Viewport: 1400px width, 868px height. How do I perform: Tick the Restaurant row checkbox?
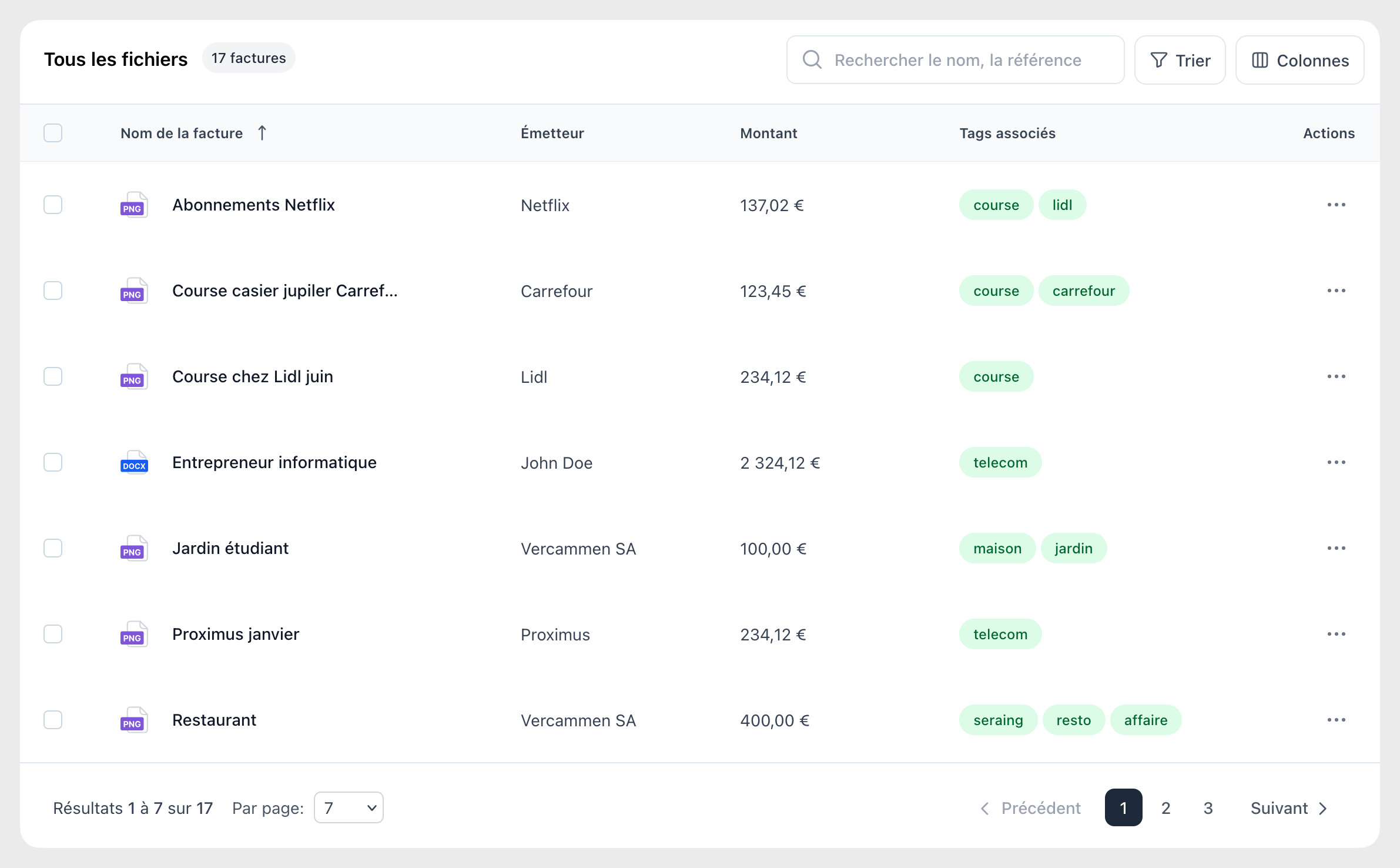[x=53, y=720]
